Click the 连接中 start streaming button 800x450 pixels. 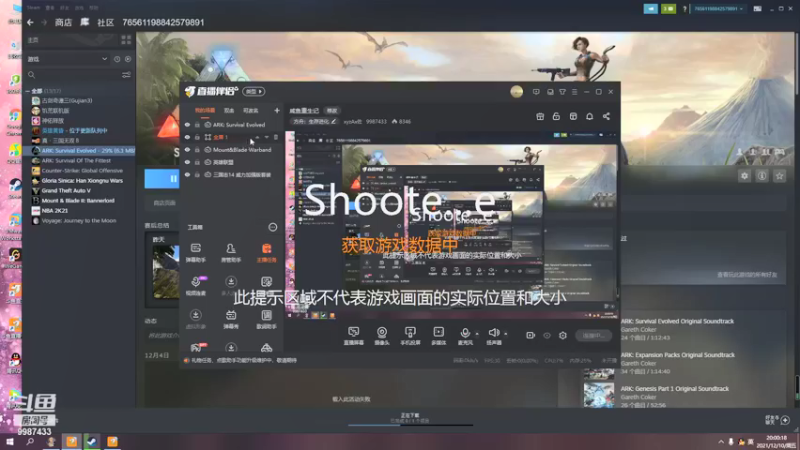point(593,335)
